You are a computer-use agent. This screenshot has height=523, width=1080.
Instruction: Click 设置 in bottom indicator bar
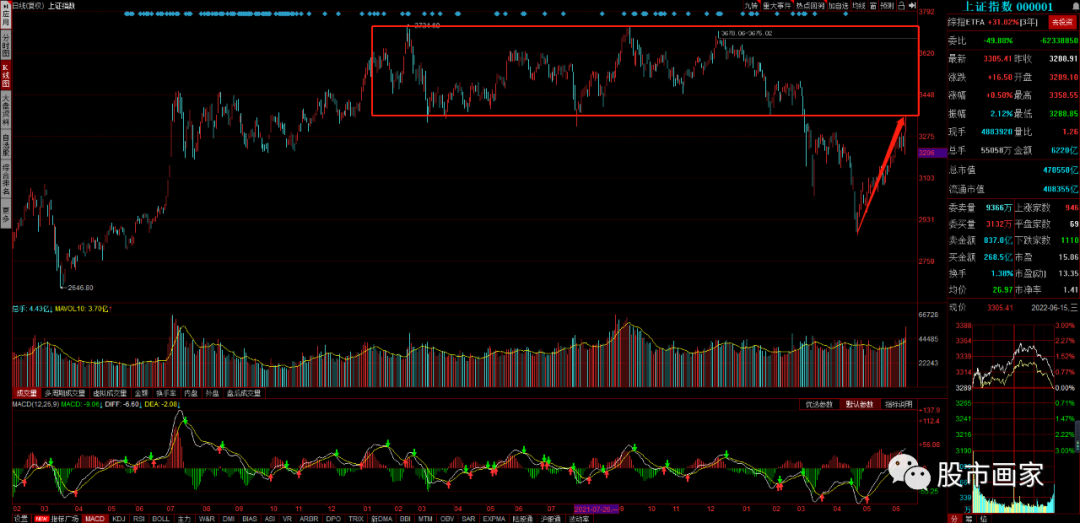click(x=21, y=518)
